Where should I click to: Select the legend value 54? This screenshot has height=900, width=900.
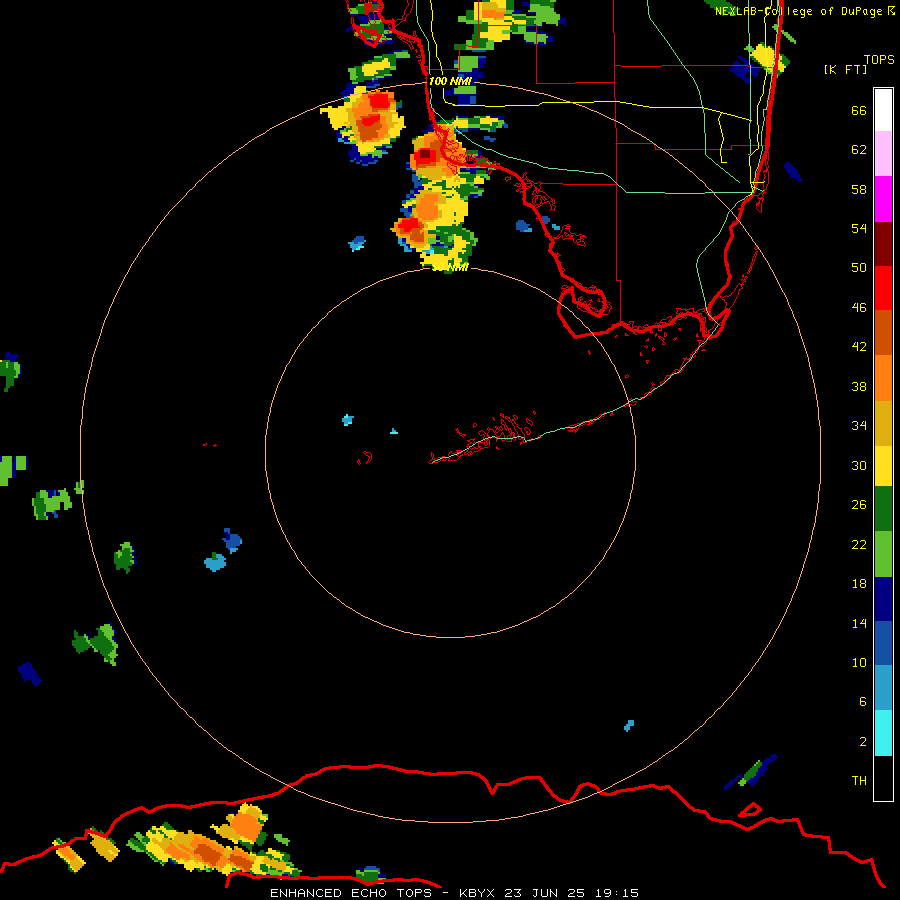(x=859, y=229)
